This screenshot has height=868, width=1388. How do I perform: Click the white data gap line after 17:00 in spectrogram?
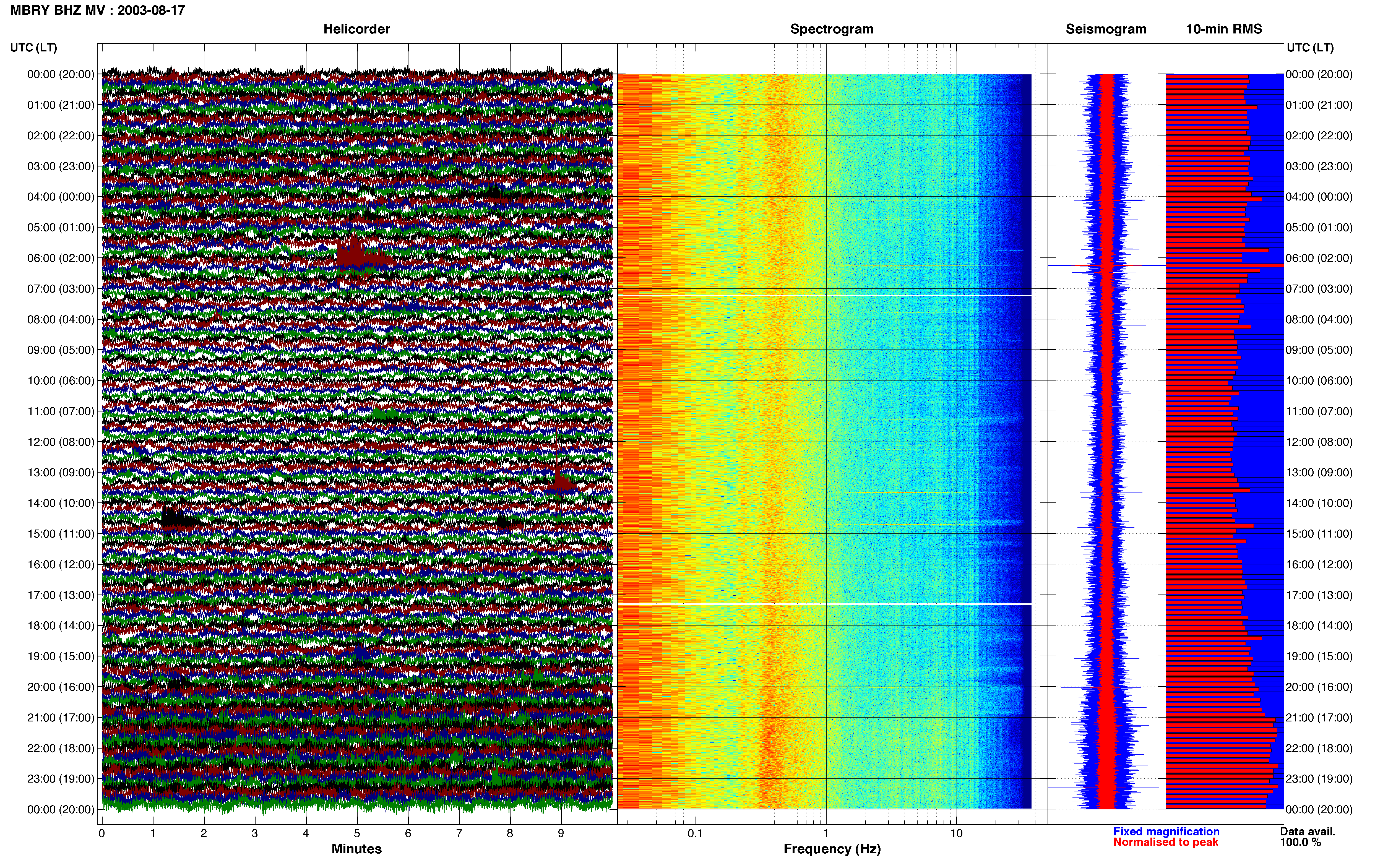click(x=824, y=604)
